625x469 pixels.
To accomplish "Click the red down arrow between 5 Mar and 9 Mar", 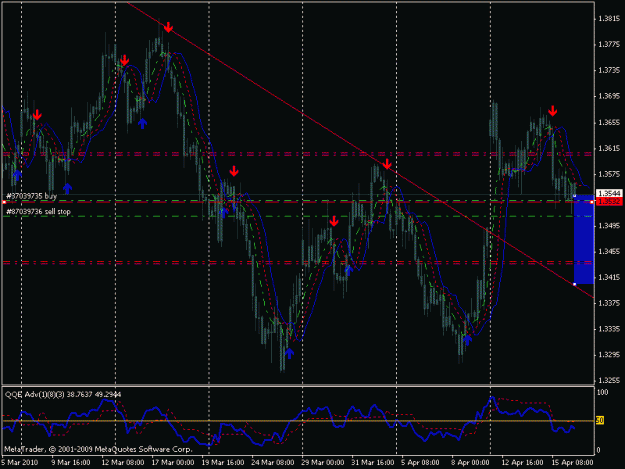I will [x=37, y=115].
